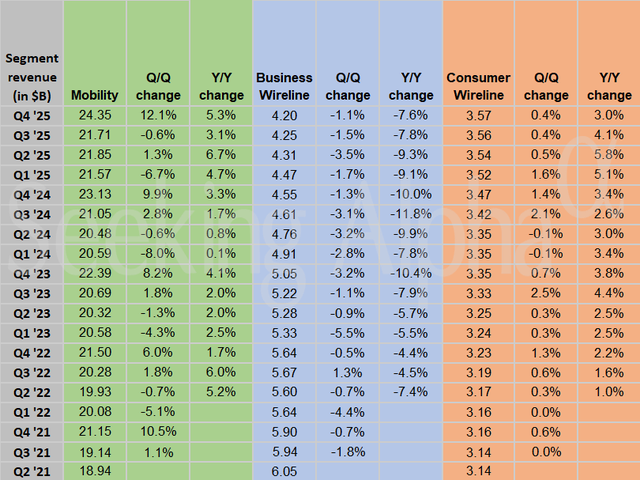The height and width of the screenshot is (480, 640).
Task: Select the 18.94 Mobility revenue cell
Action: coord(95,470)
